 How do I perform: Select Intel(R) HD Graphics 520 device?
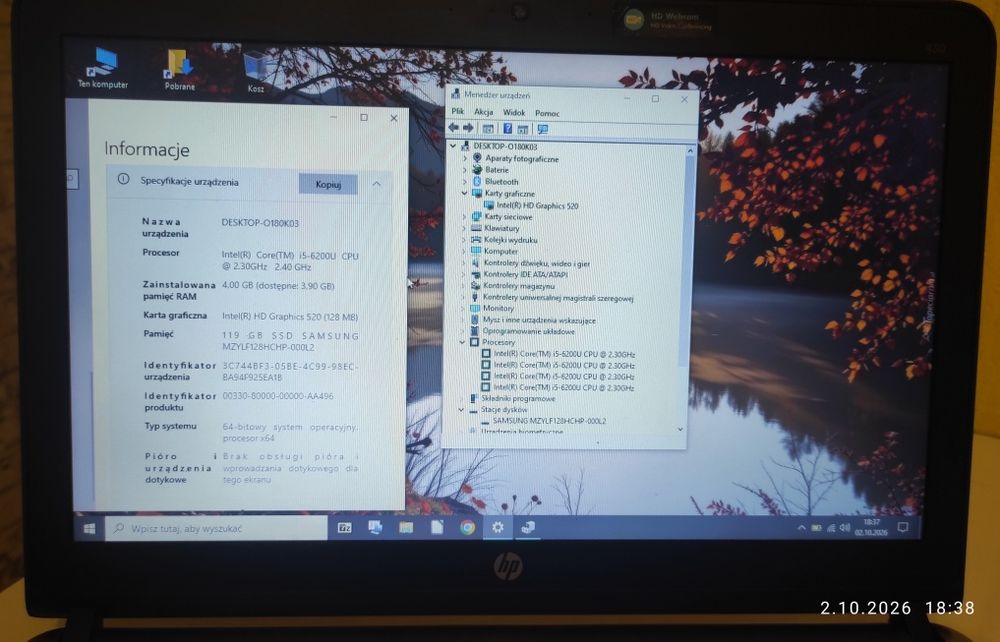(531, 205)
